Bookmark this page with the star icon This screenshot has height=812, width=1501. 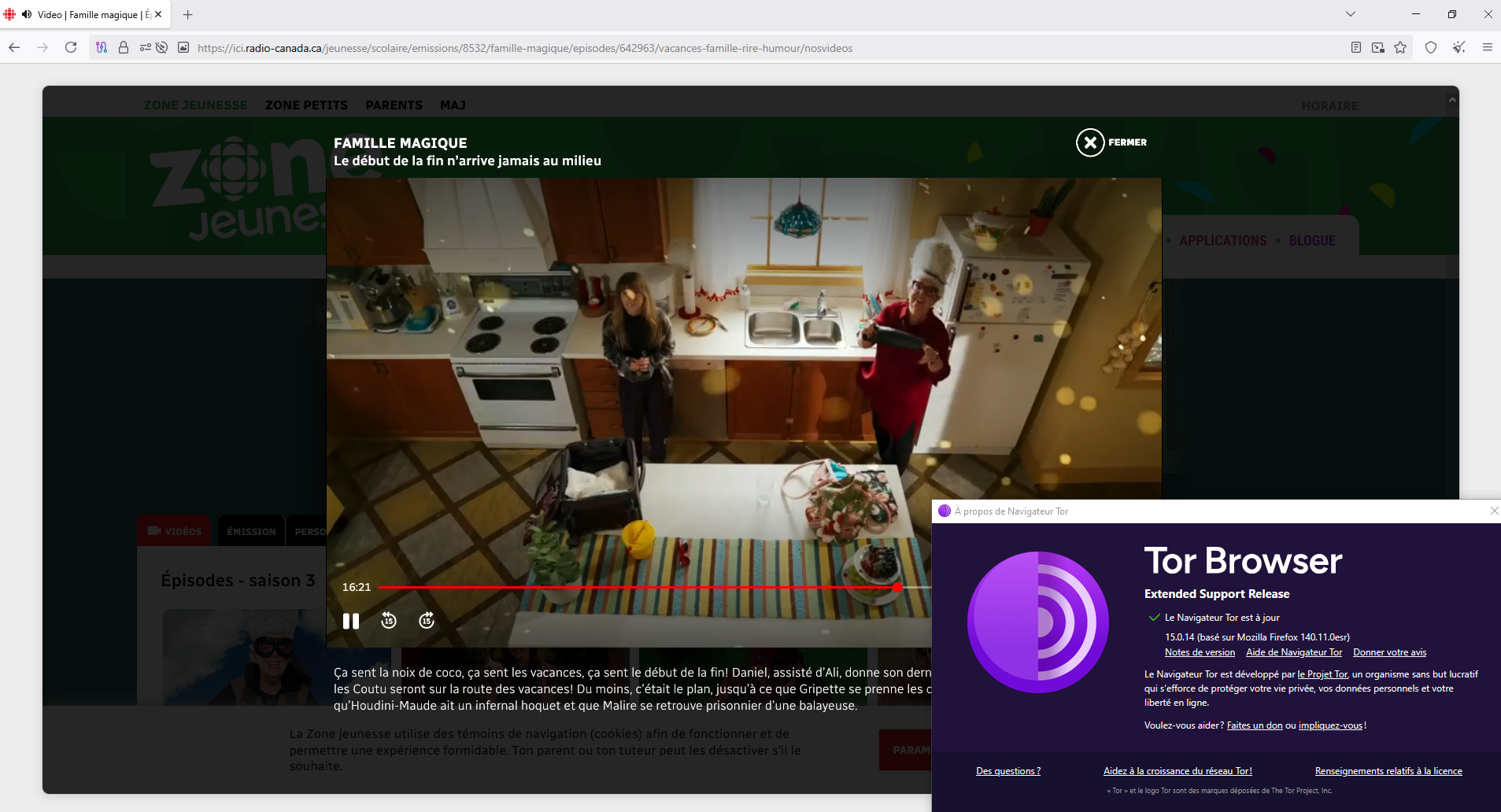point(1400,48)
